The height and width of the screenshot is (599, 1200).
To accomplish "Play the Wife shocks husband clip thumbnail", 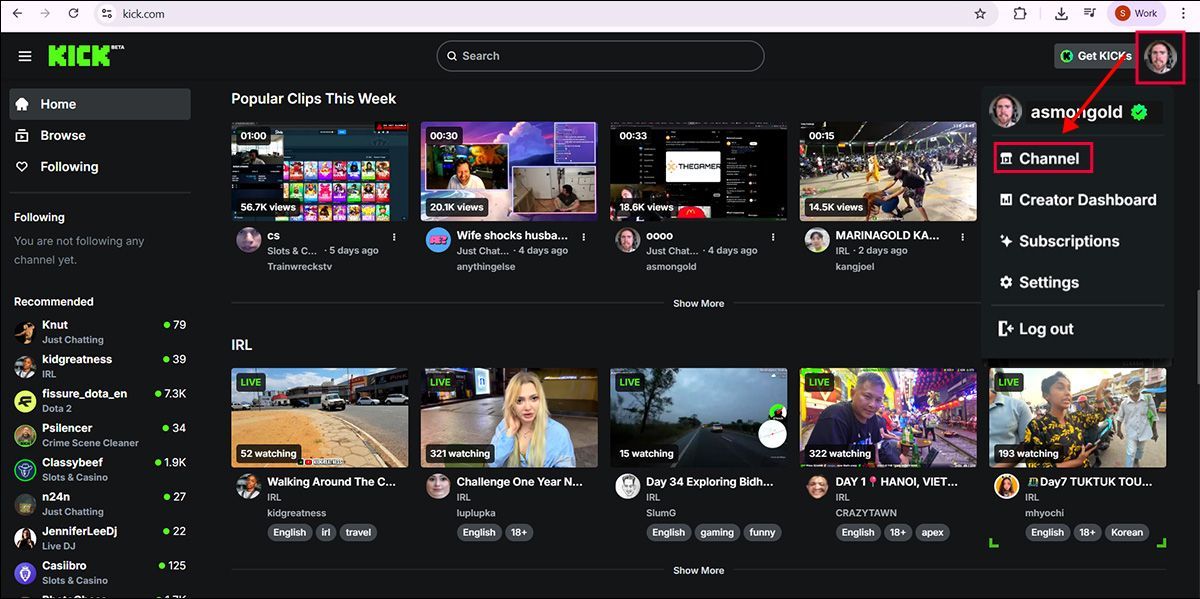I will [509, 171].
